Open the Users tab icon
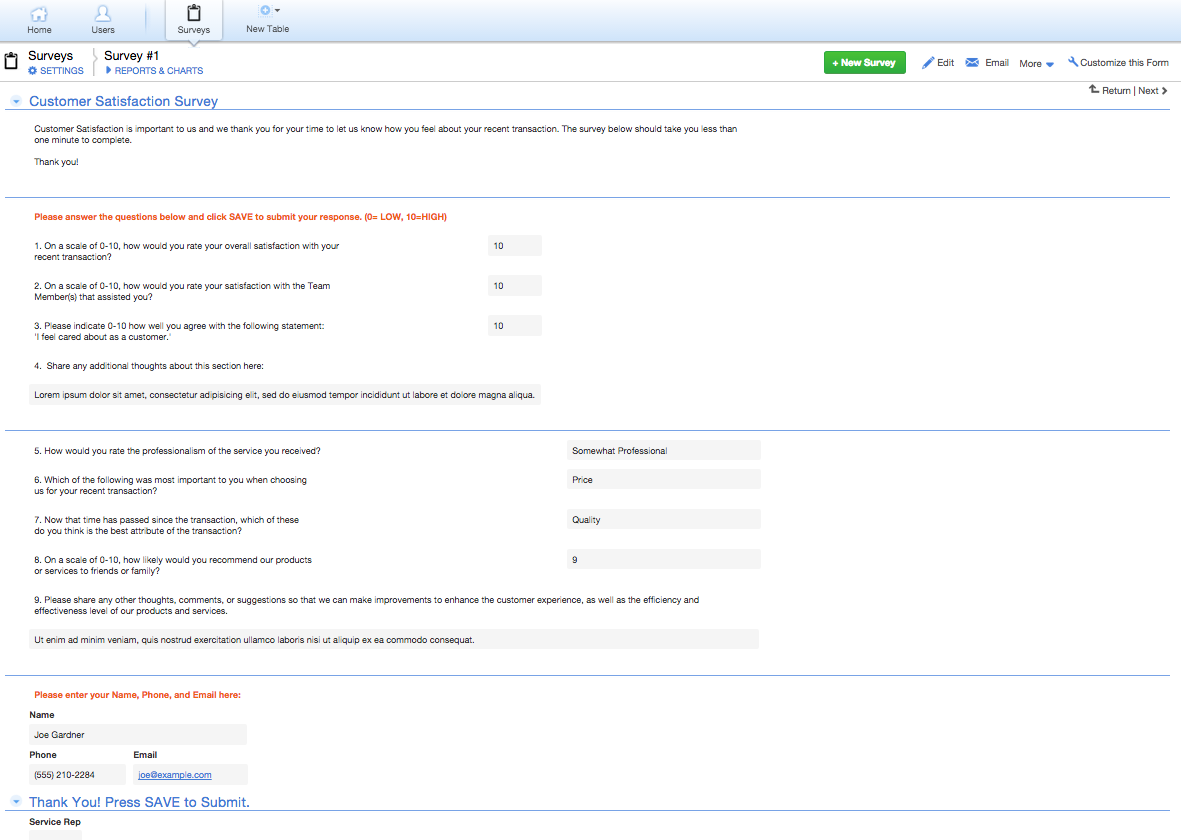 click(102, 14)
